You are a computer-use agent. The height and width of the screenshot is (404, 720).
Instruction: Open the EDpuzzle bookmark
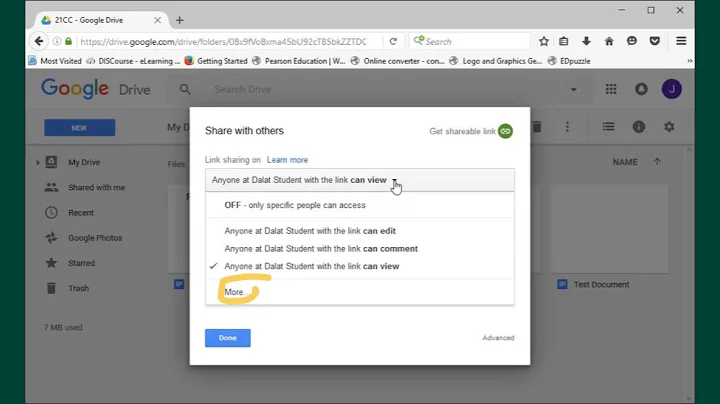pyautogui.click(x=569, y=61)
